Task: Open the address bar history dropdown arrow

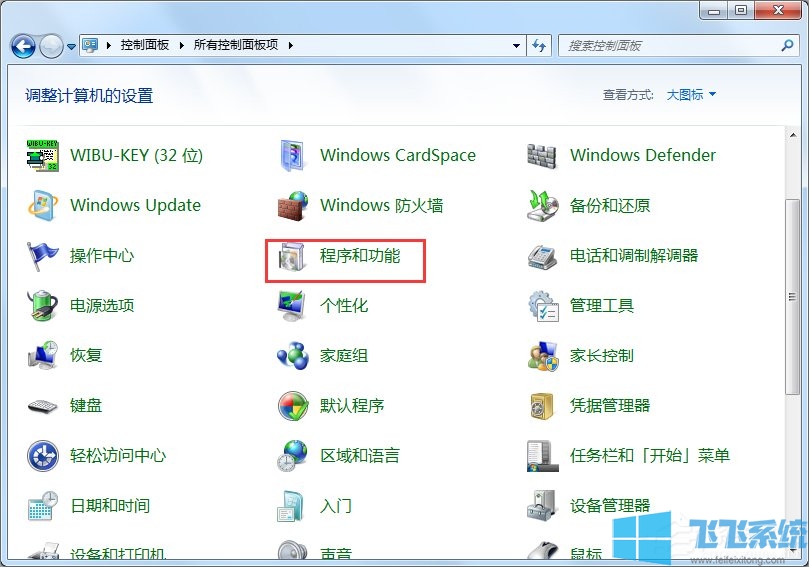Action: tap(516, 46)
